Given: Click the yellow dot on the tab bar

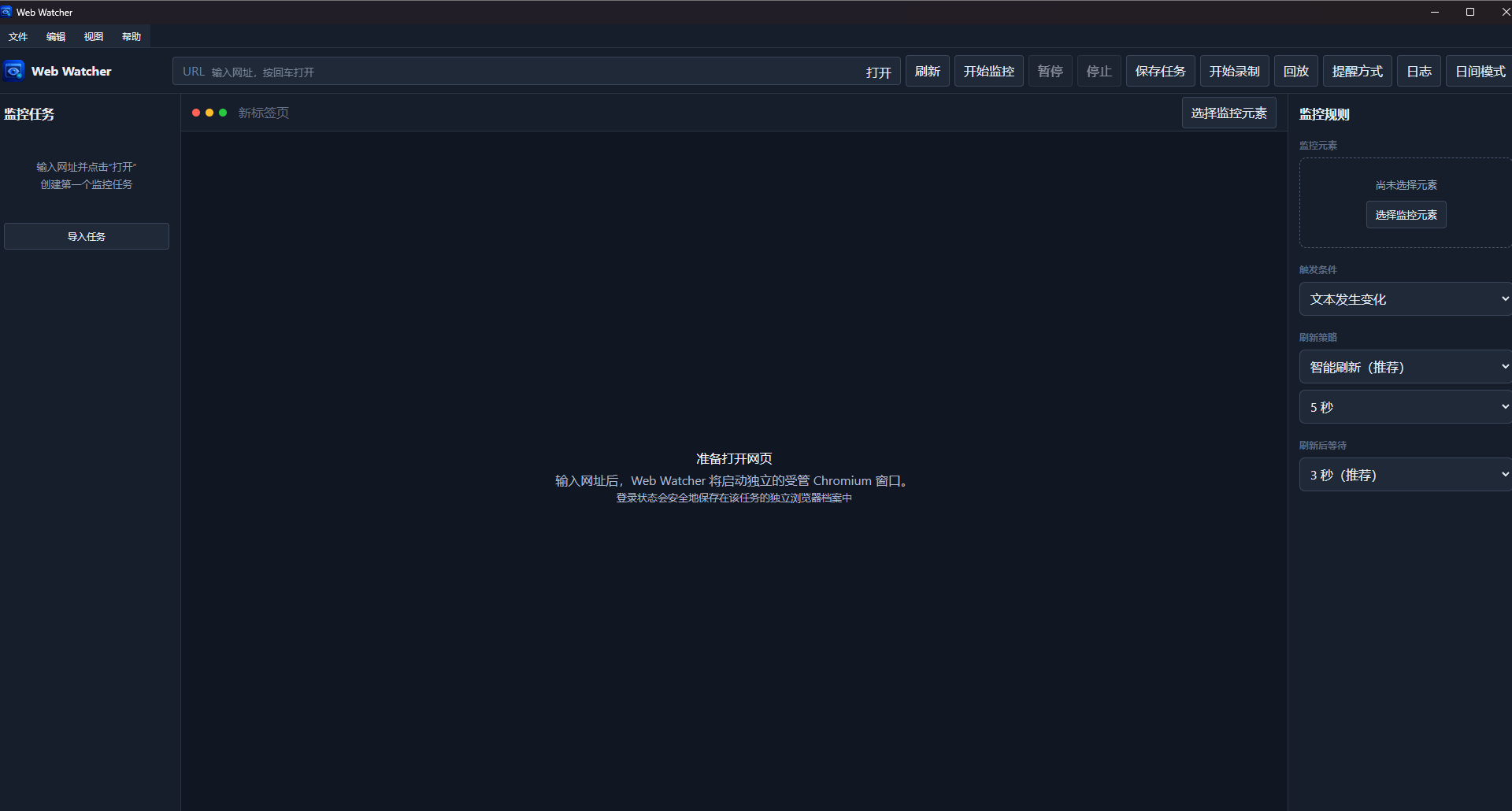Looking at the screenshot, I should coord(209,113).
